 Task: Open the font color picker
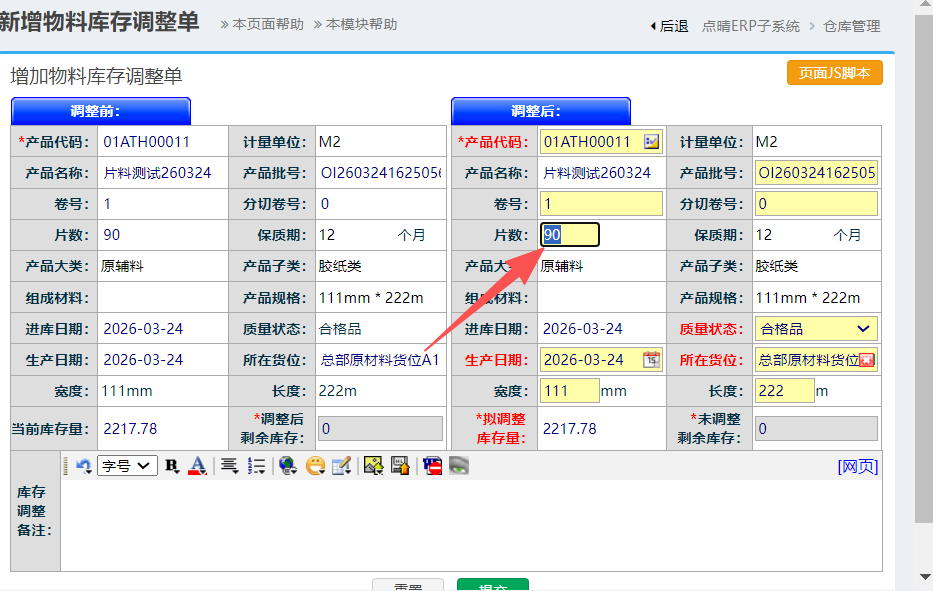point(197,465)
